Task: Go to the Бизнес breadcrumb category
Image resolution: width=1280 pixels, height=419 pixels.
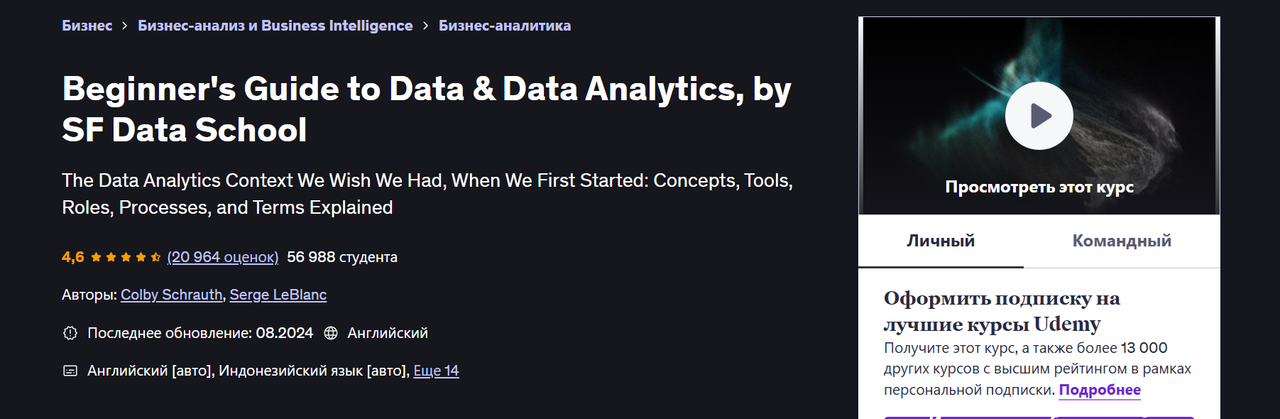Action: pyautogui.click(x=87, y=26)
